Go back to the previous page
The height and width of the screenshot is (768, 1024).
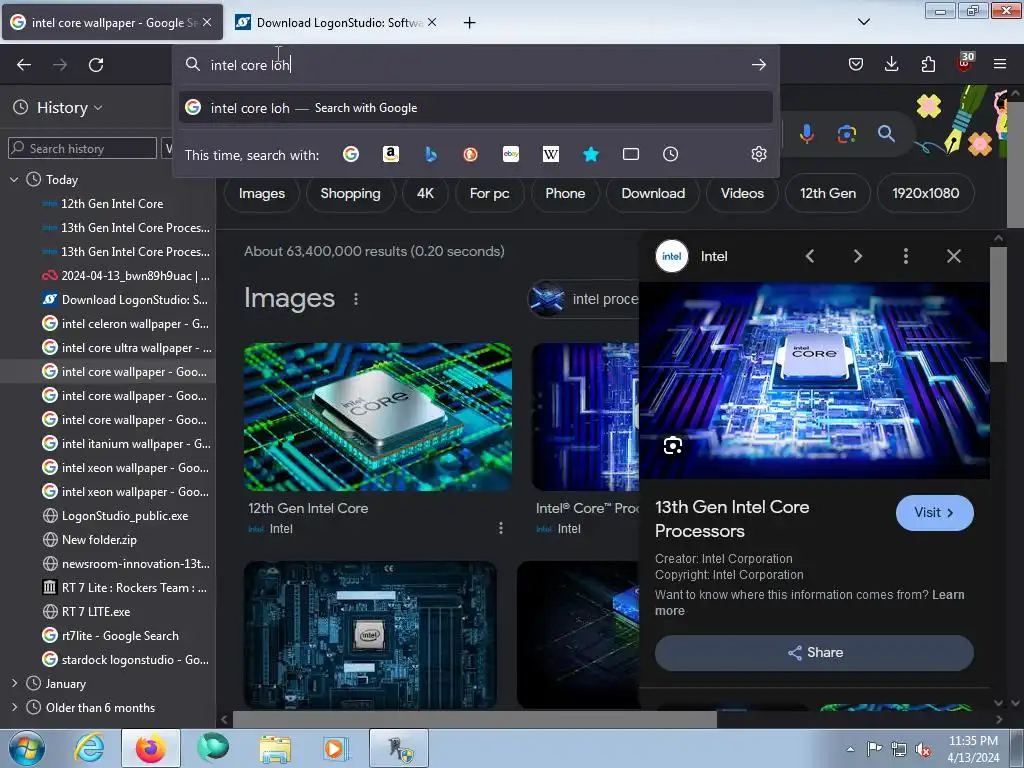pyautogui.click(x=24, y=65)
